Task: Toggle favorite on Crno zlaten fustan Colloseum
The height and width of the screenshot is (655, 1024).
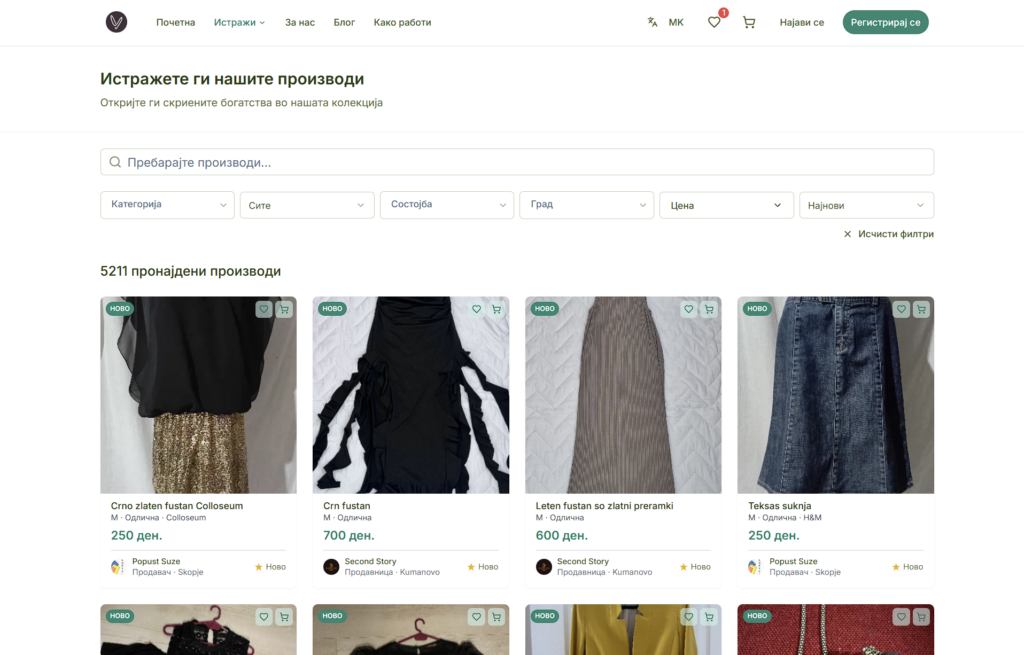Action: coord(264,310)
